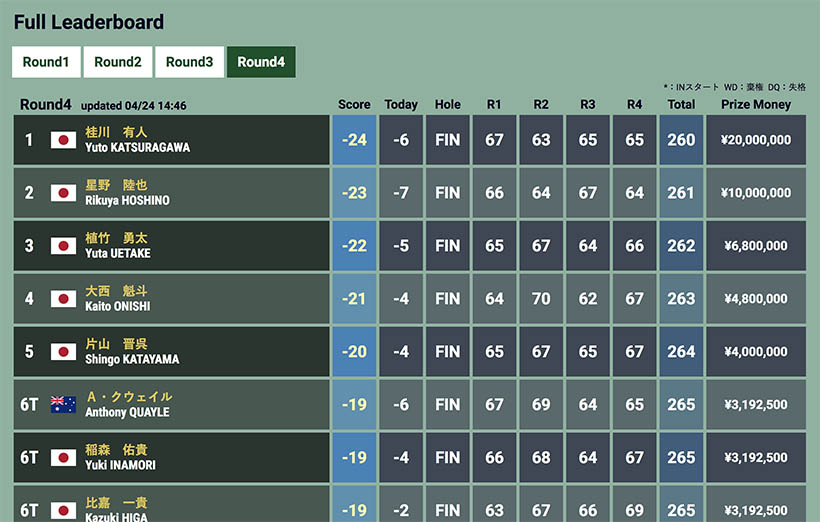Click Australian flag next to Anthony Quayle
This screenshot has height=522, width=820.
(x=63, y=405)
